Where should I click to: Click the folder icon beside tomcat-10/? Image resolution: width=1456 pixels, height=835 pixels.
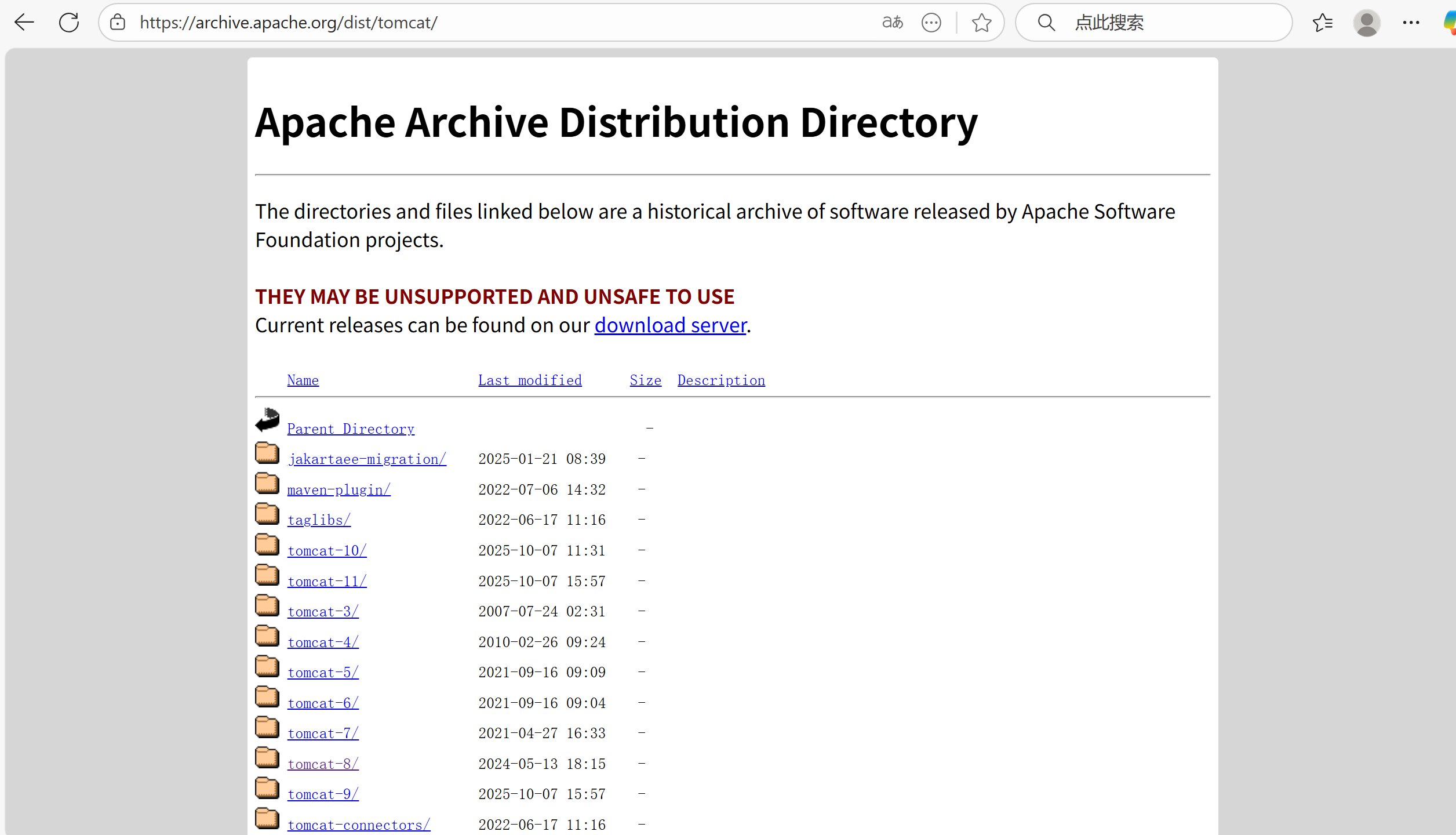tap(267, 544)
